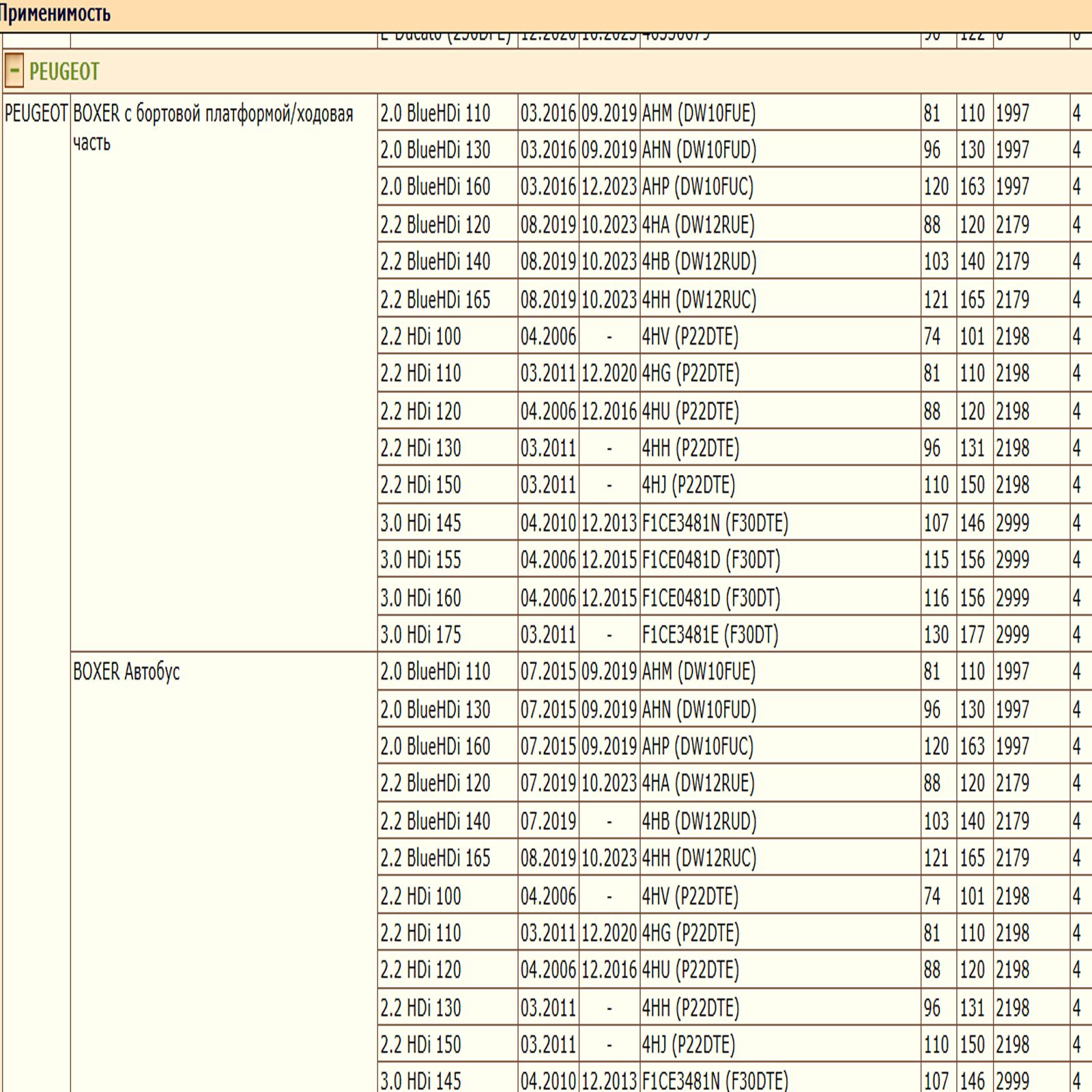Image resolution: width=1092 pixels, height=1092 pixels.
Task: Click 12.2016 end date in BOXER Автобус group
Action: [608, 970]
